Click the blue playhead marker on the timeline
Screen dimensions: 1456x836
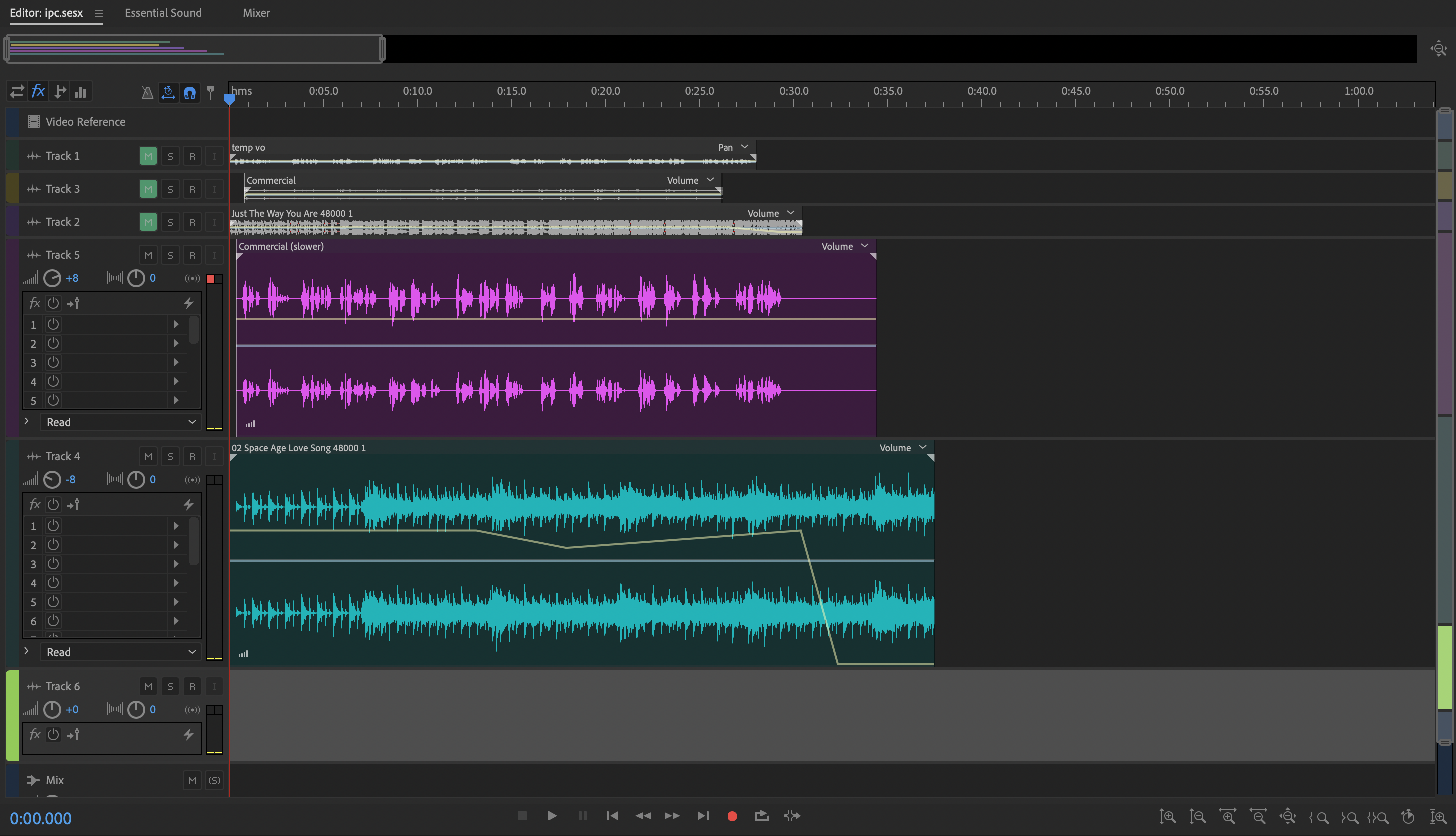(230, 99)
